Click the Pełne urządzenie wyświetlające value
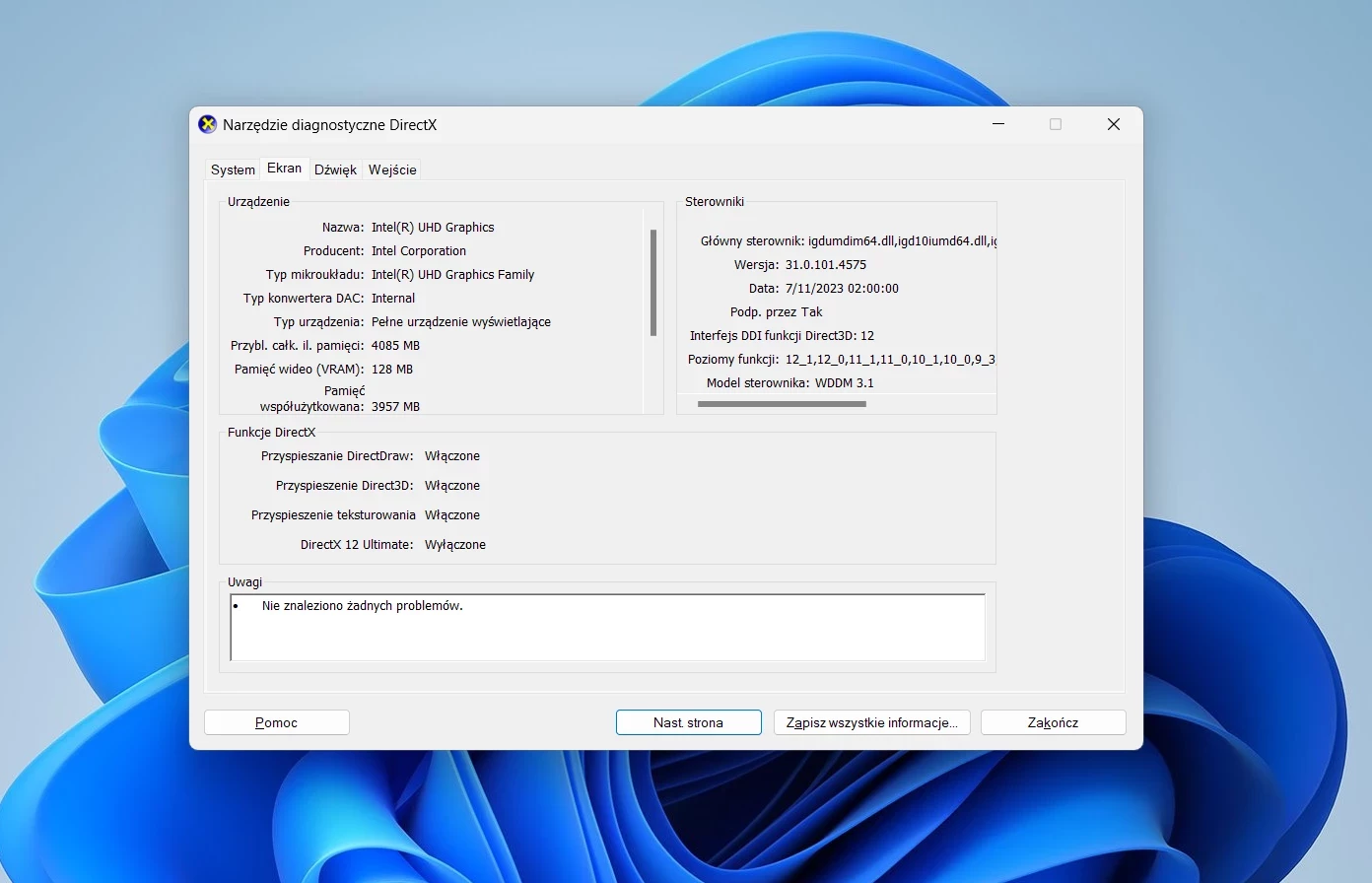The width and height of the screenshot is (1372, 883). point(461,321)
